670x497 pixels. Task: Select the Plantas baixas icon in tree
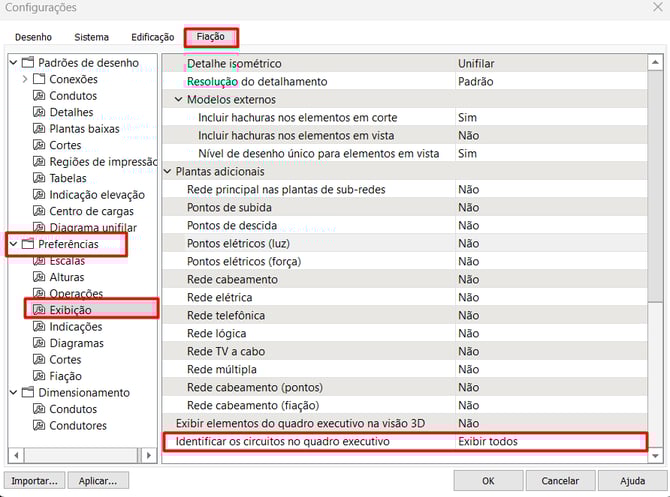point(40,129)
